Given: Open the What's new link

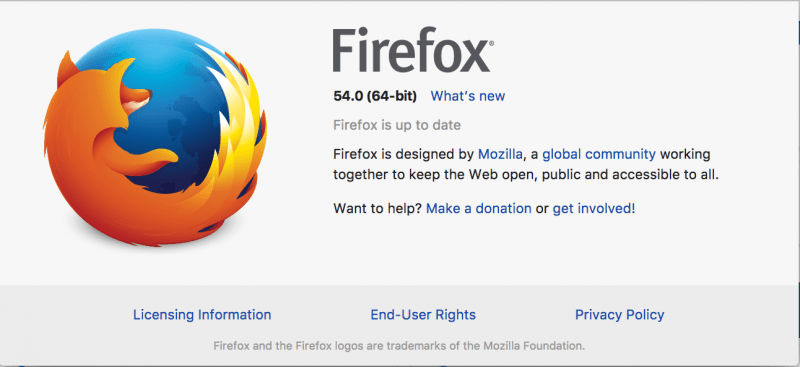Looking at the screenshot, I should pyautogui.click(x=468, y=96).
